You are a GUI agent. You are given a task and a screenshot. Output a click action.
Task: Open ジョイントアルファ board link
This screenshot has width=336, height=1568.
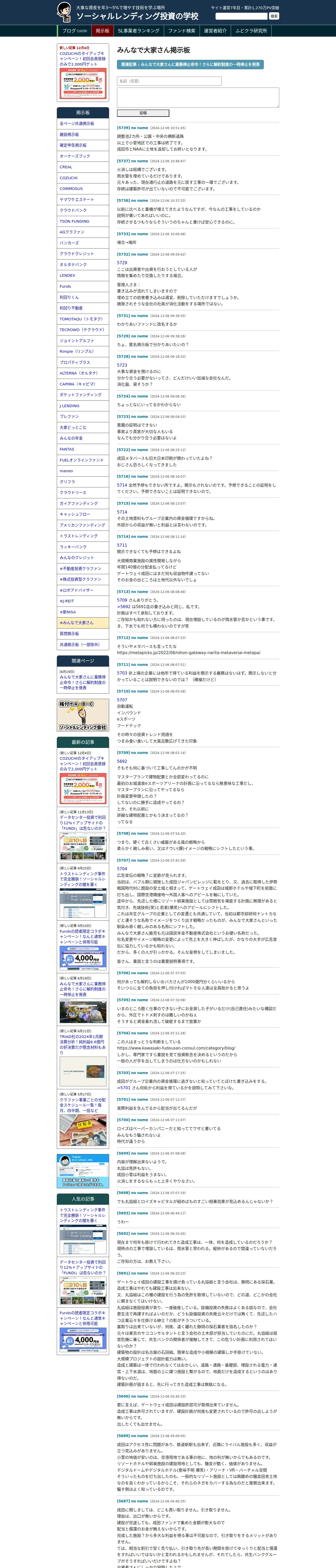coord(83,341)
